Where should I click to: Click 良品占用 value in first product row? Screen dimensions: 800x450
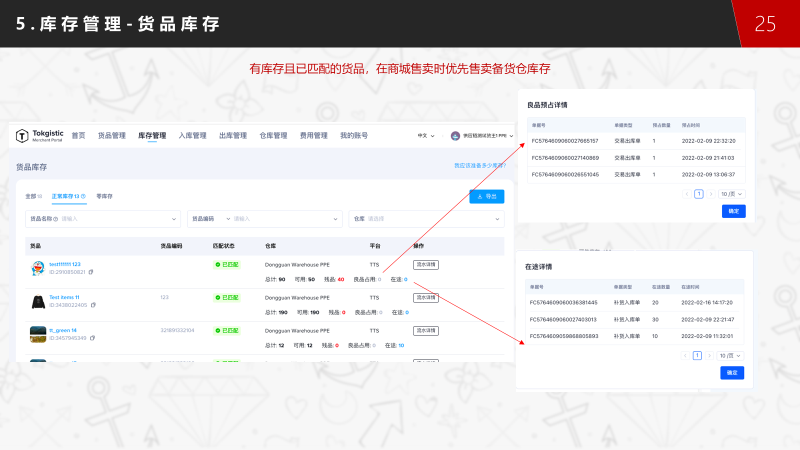point(380,280)
